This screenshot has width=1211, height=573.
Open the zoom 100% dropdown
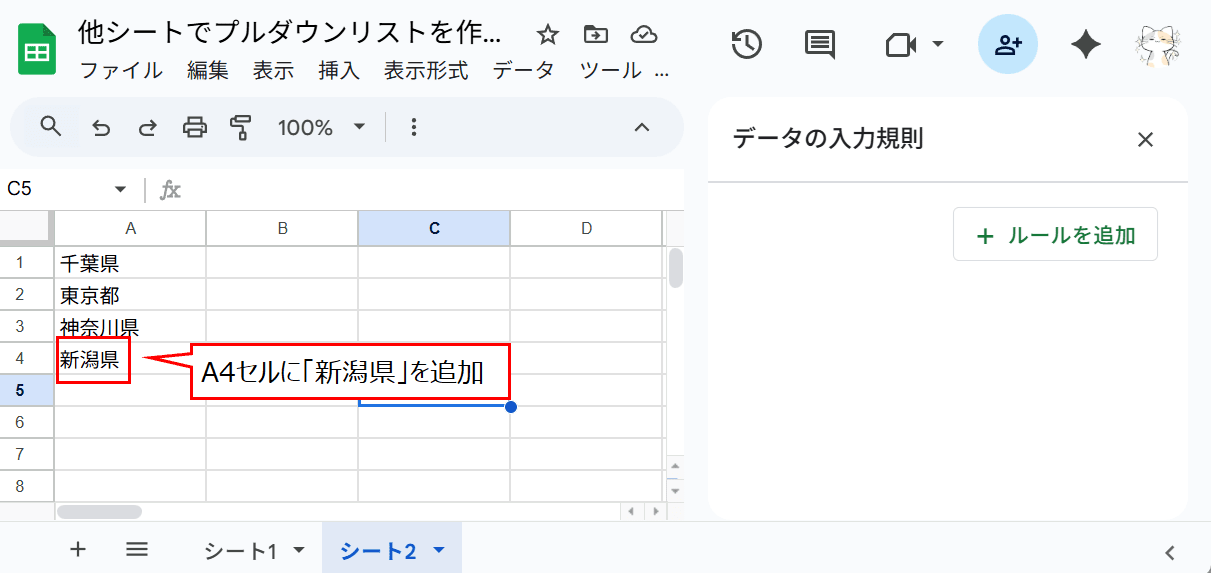point(322,127)
